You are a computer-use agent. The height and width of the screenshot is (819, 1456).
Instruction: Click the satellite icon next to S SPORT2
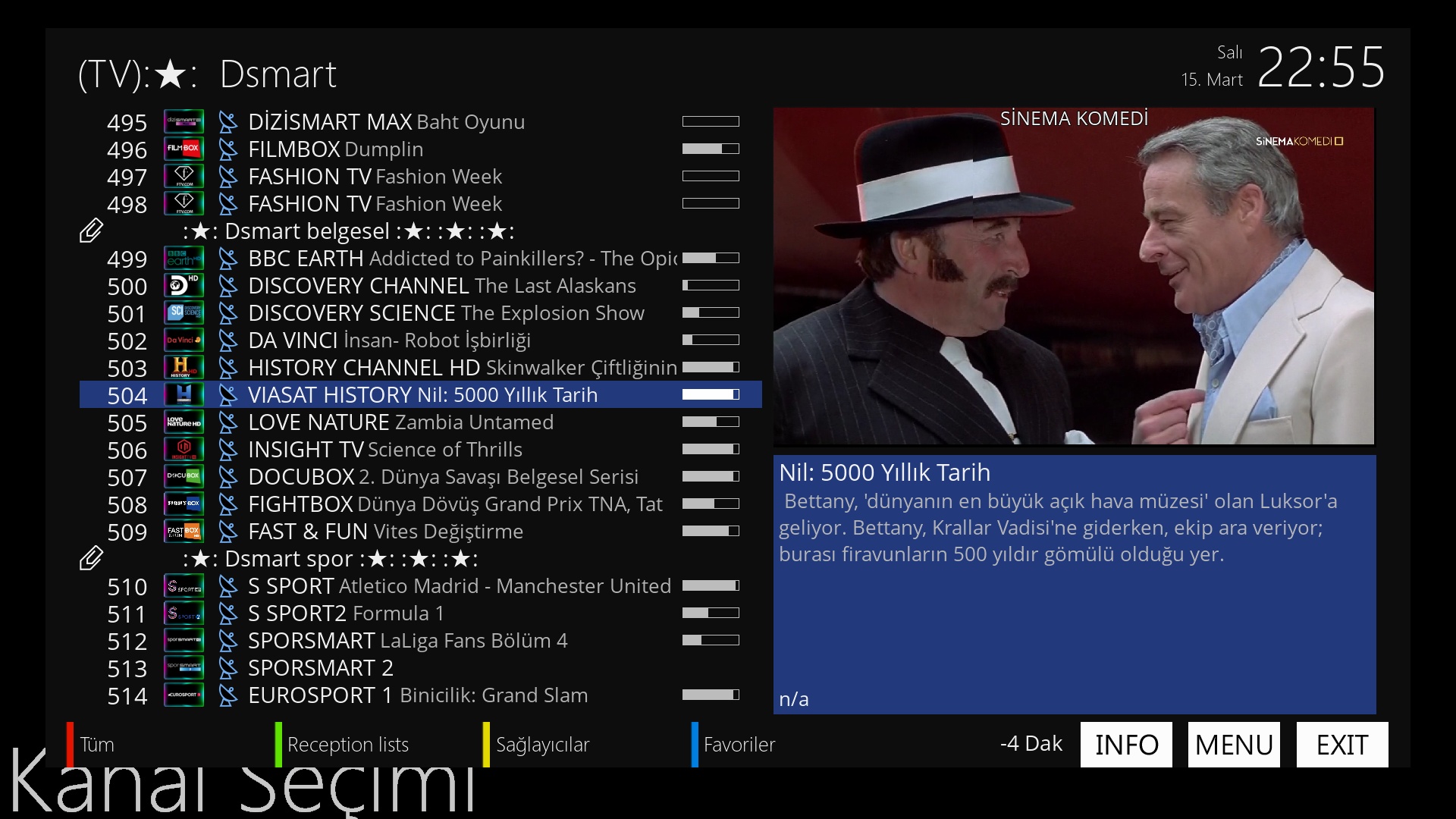click(x=227, y=613)
